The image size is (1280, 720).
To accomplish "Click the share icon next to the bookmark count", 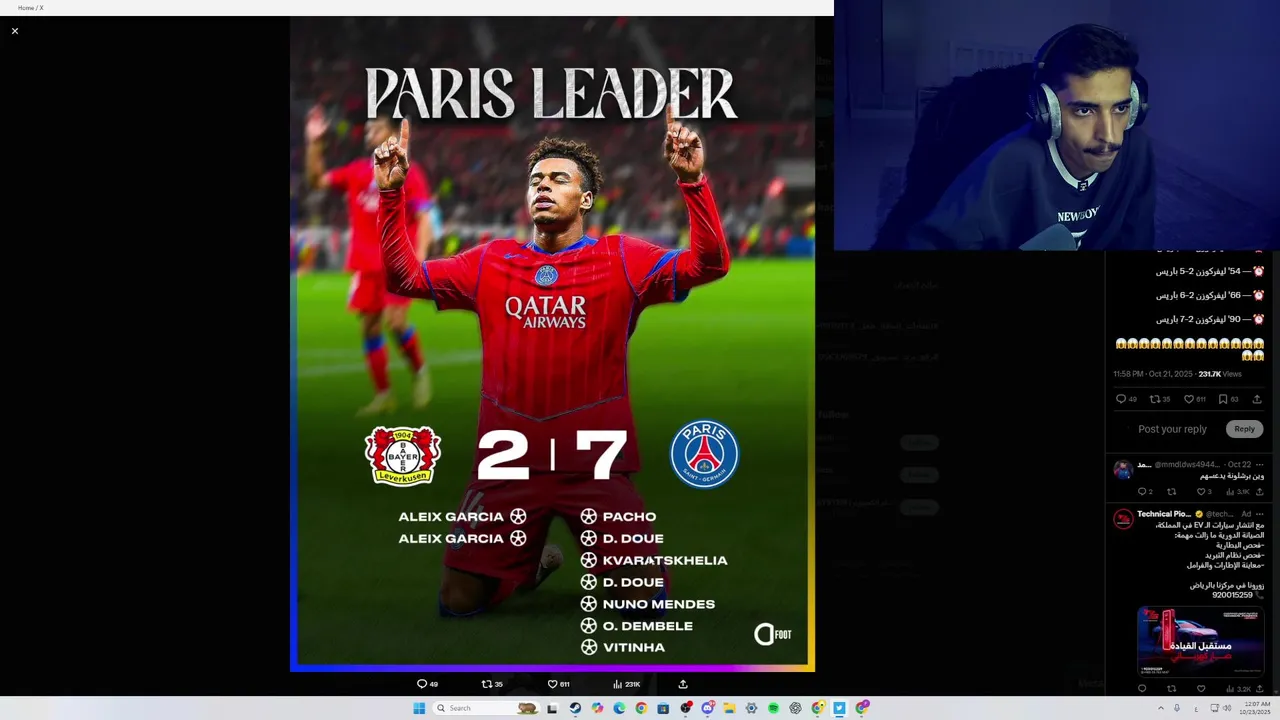I will pos(1257,399).
